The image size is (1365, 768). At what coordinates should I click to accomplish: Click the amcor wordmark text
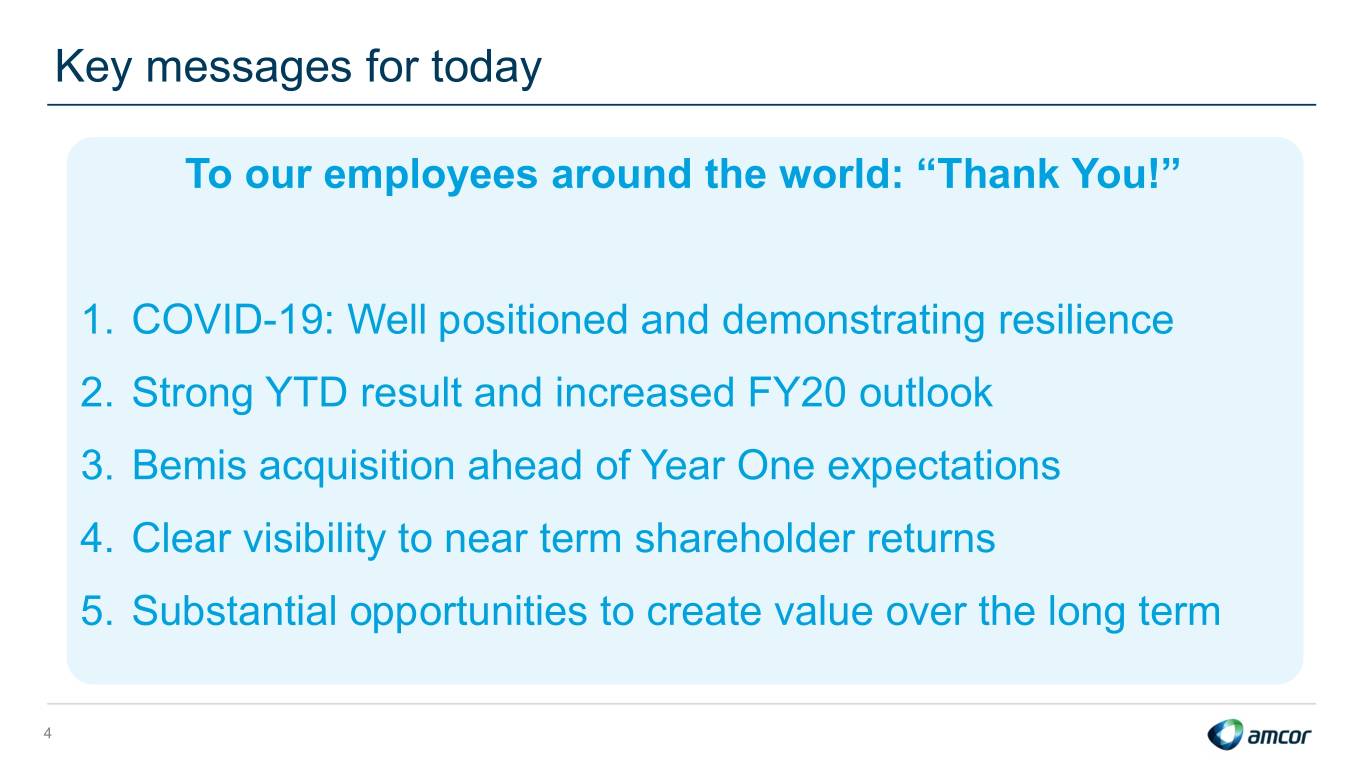click(x=1279, y=737)
